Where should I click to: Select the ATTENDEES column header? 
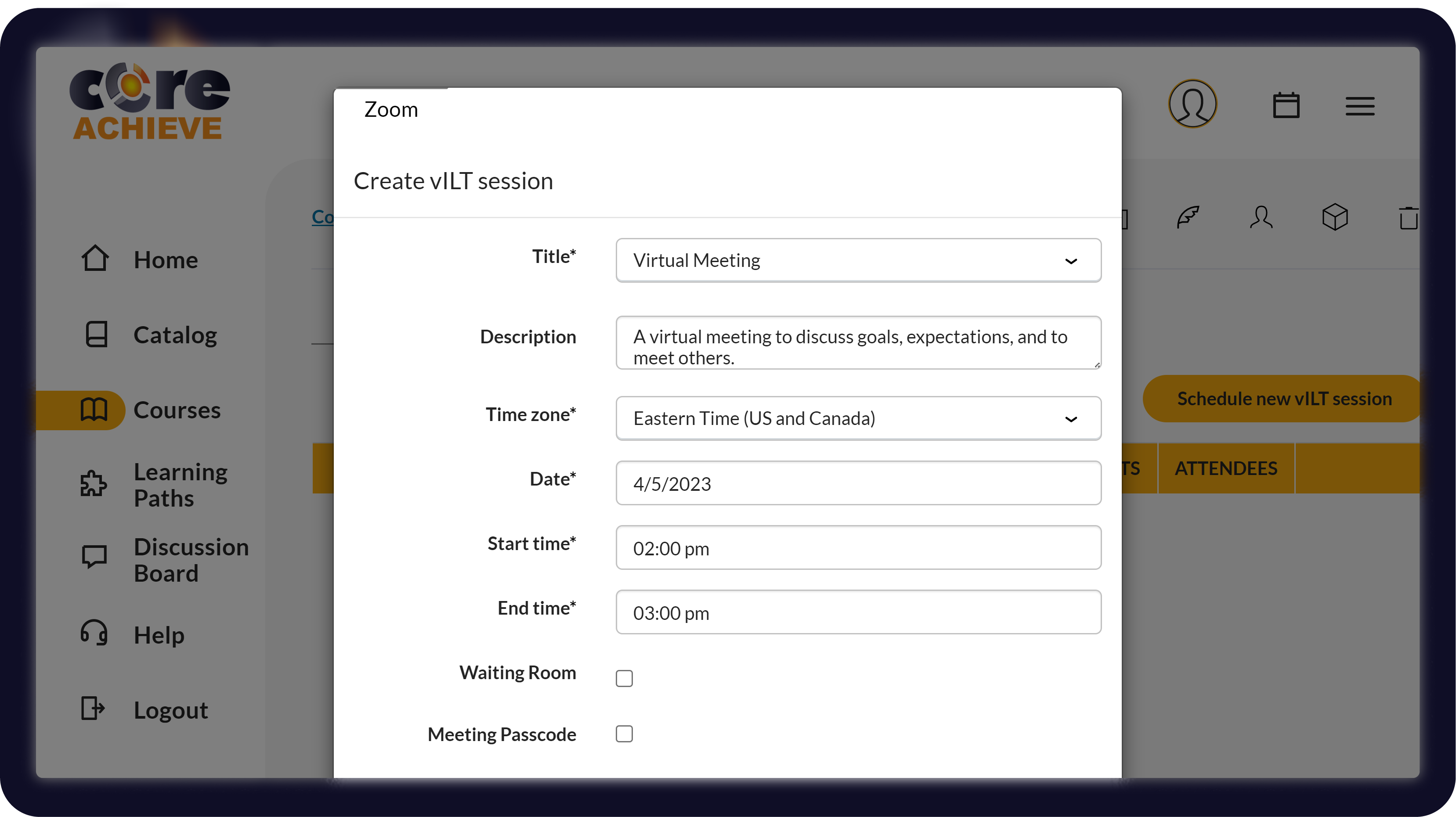tap(1226, 468)
